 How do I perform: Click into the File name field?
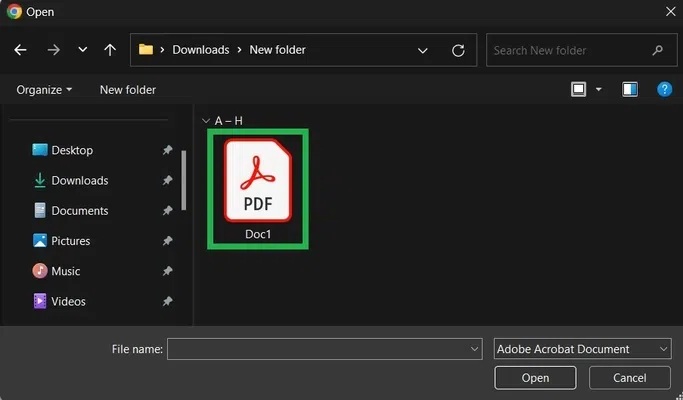[x=325, y=349]
